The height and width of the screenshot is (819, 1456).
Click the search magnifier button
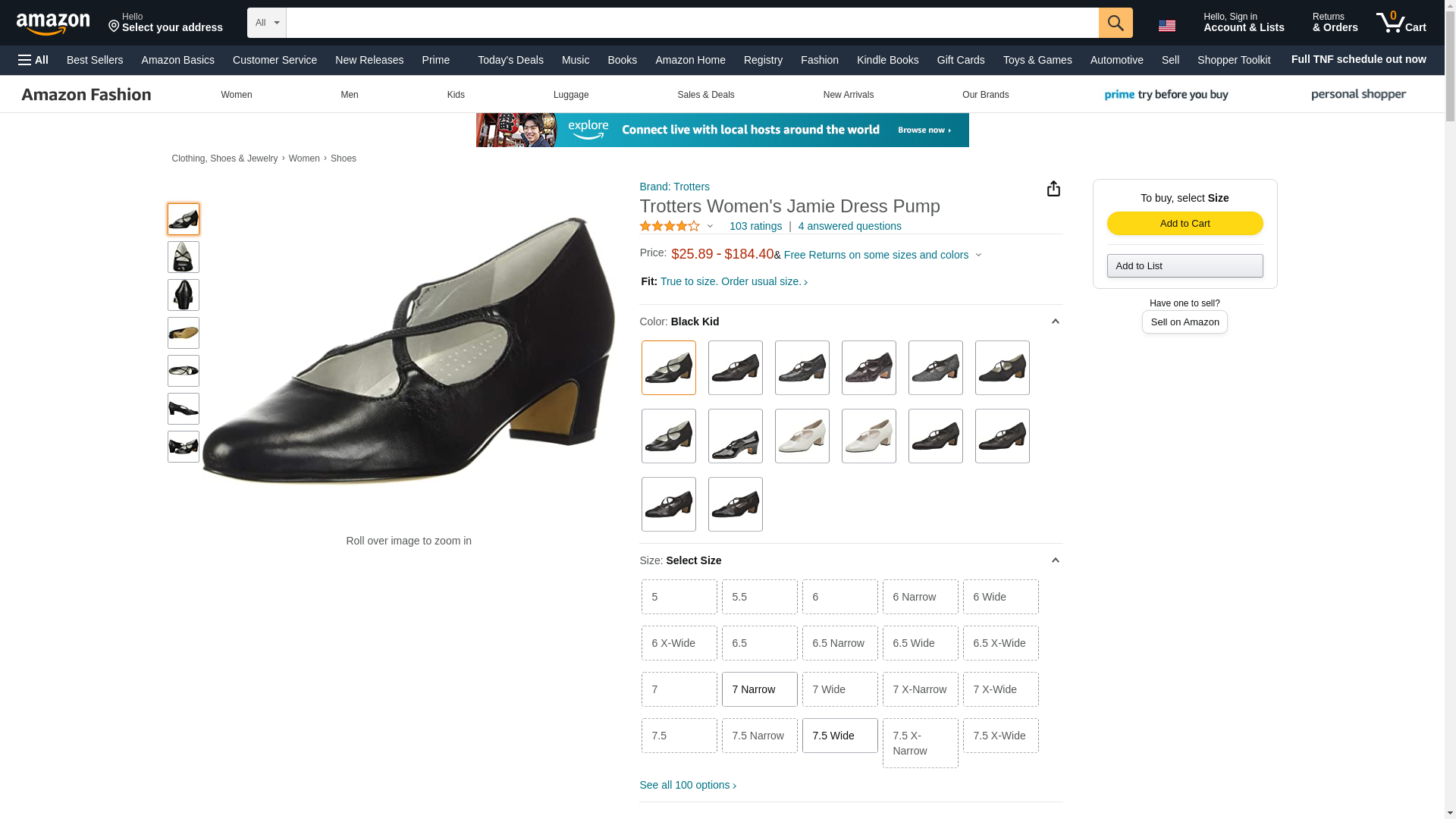pyautogui.click(x=1115, y=23)
